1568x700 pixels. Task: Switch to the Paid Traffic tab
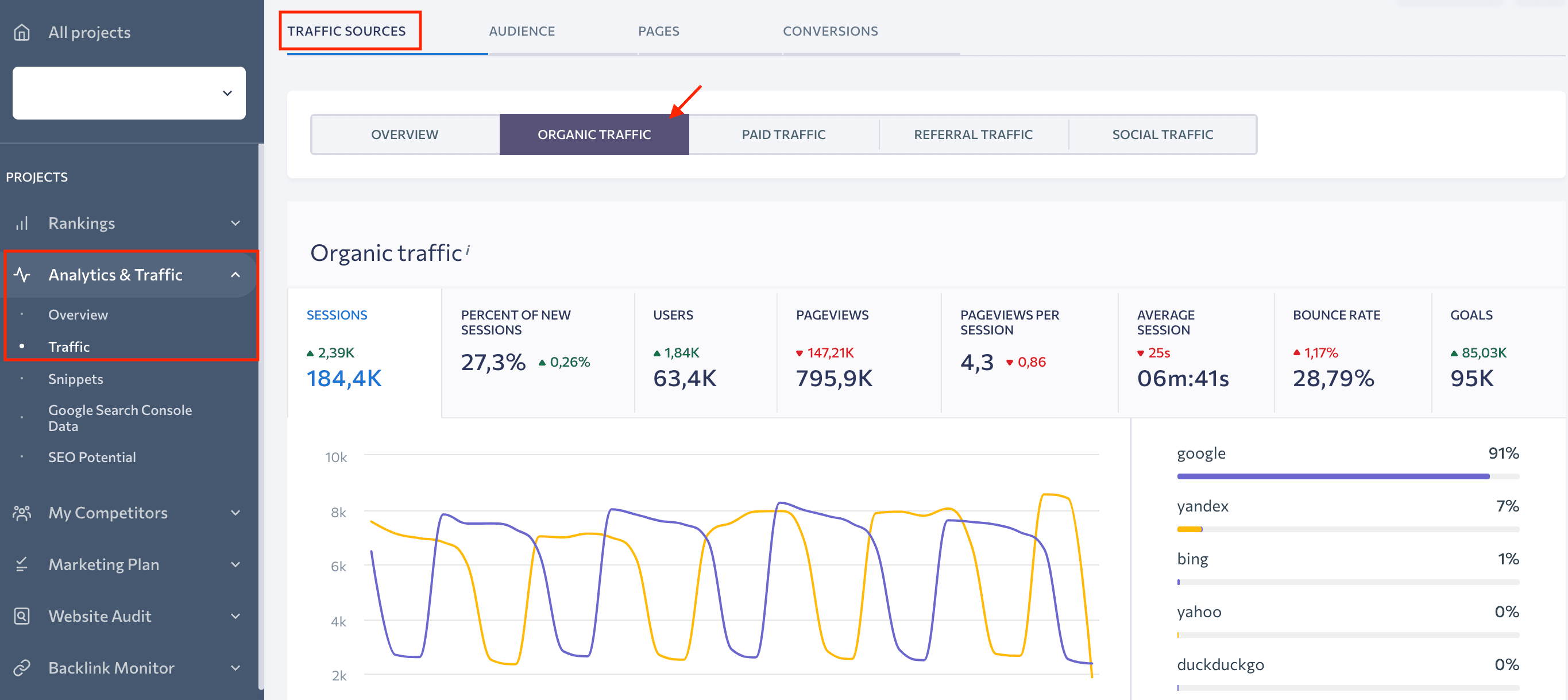(x=783, y=133)
